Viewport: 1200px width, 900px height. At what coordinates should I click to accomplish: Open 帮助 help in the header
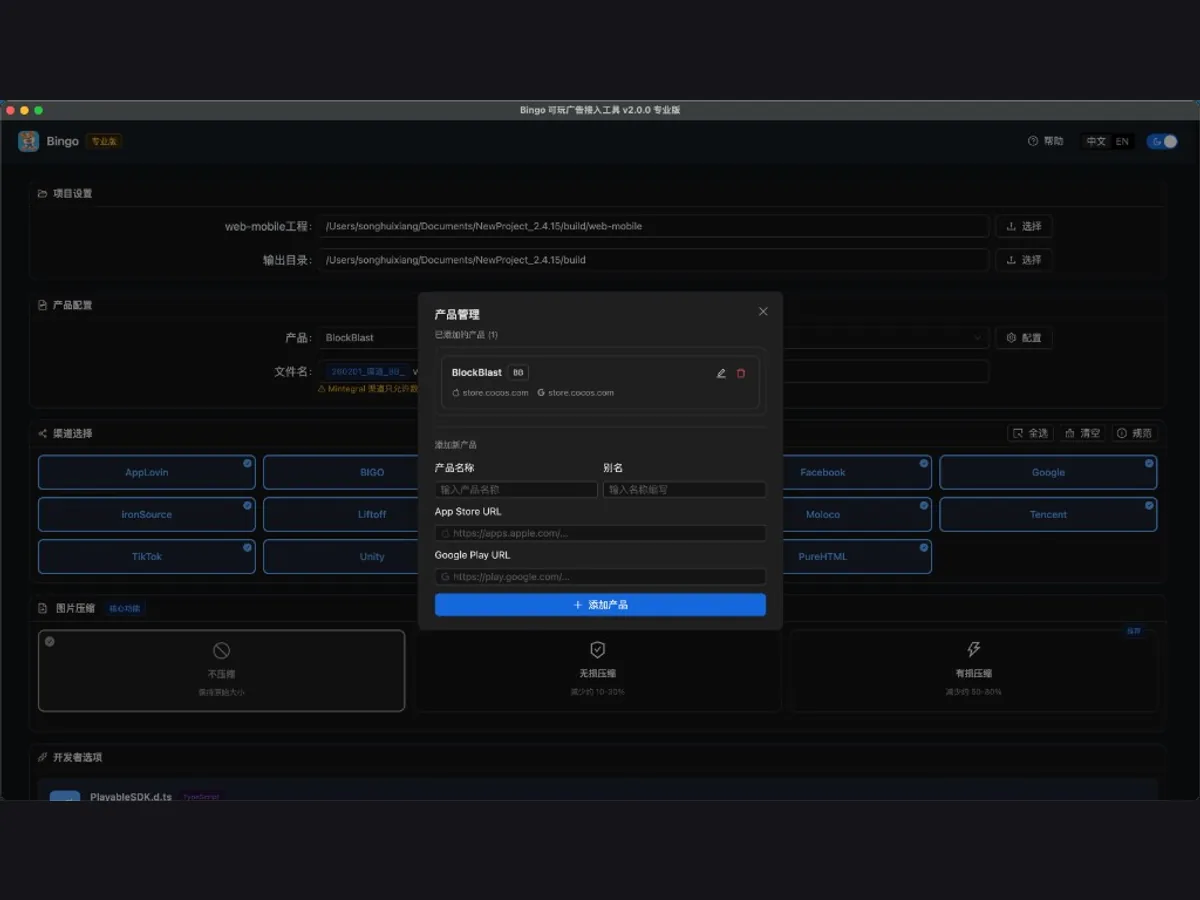pos(1046,141)
